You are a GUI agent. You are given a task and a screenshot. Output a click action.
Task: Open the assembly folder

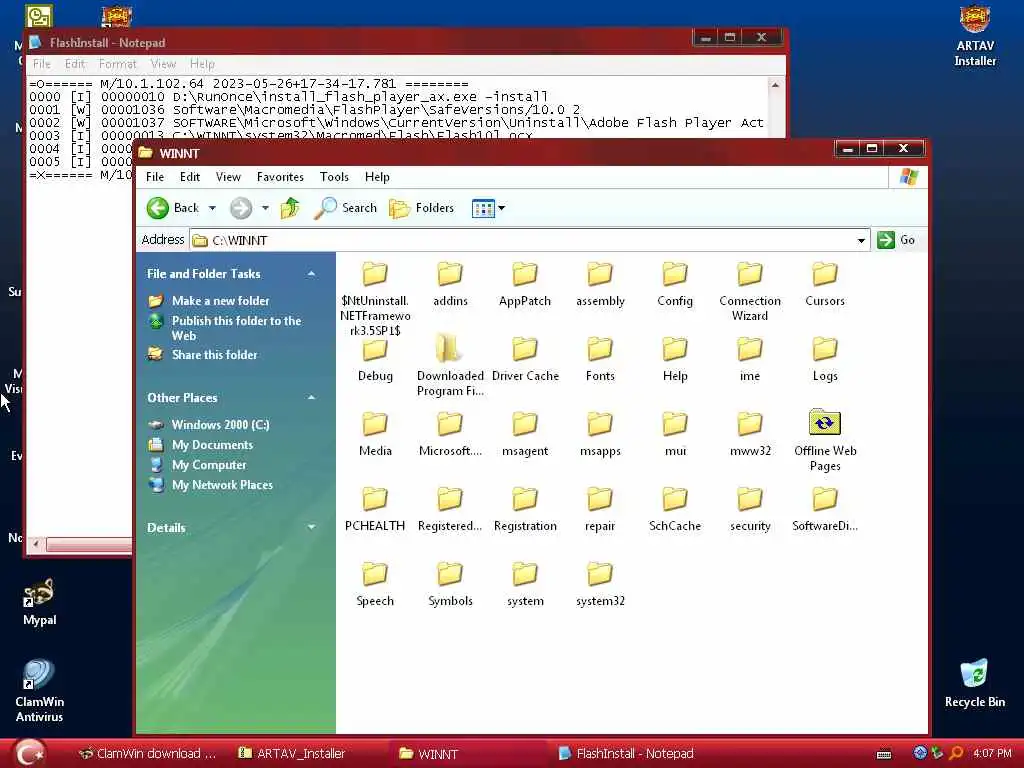(x=600, y=285)
